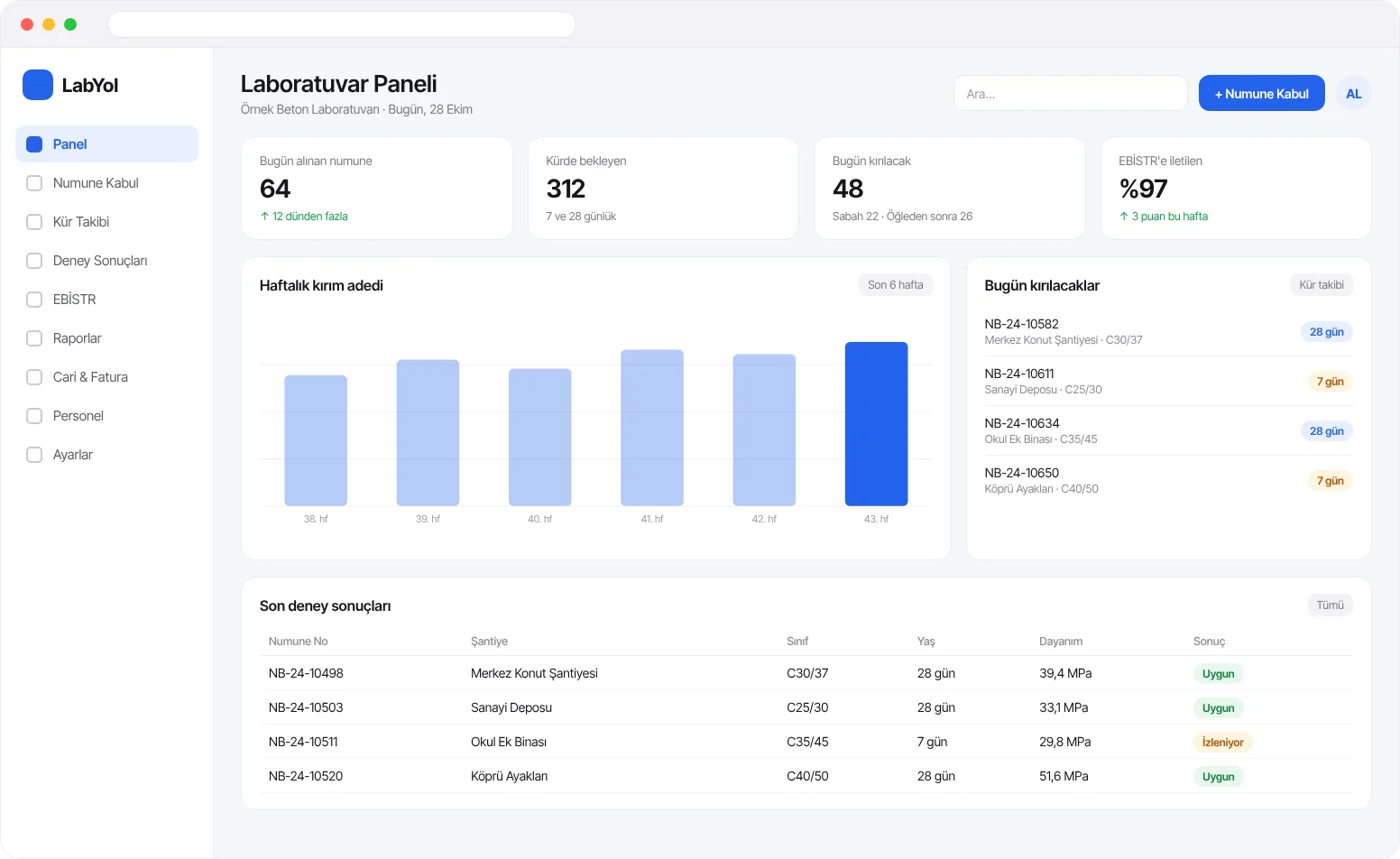Click the Bugün alınan numune 64 card
The height and width of the screenshot is (859, 1400).
point(377,188)
